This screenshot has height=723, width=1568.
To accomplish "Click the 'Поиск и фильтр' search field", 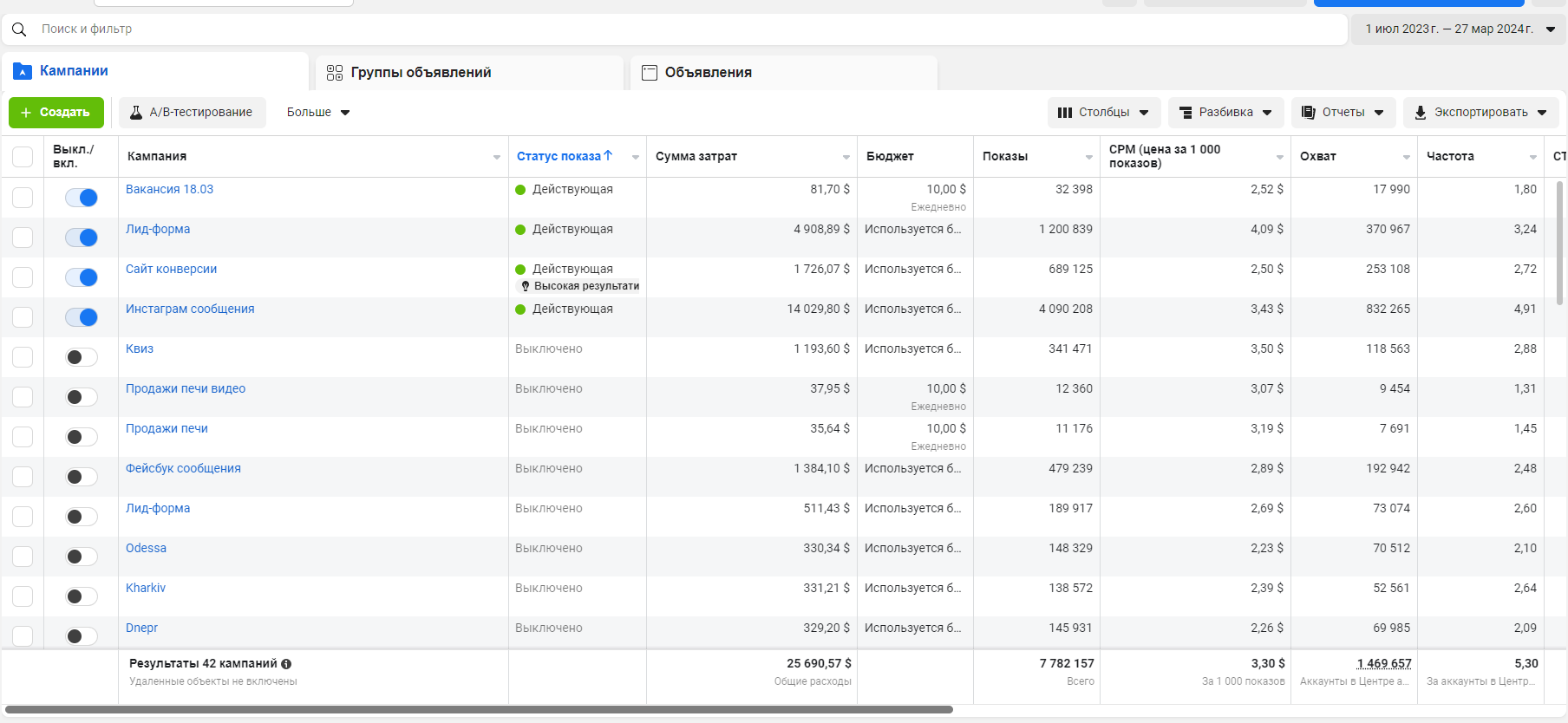I will point(675,29).
